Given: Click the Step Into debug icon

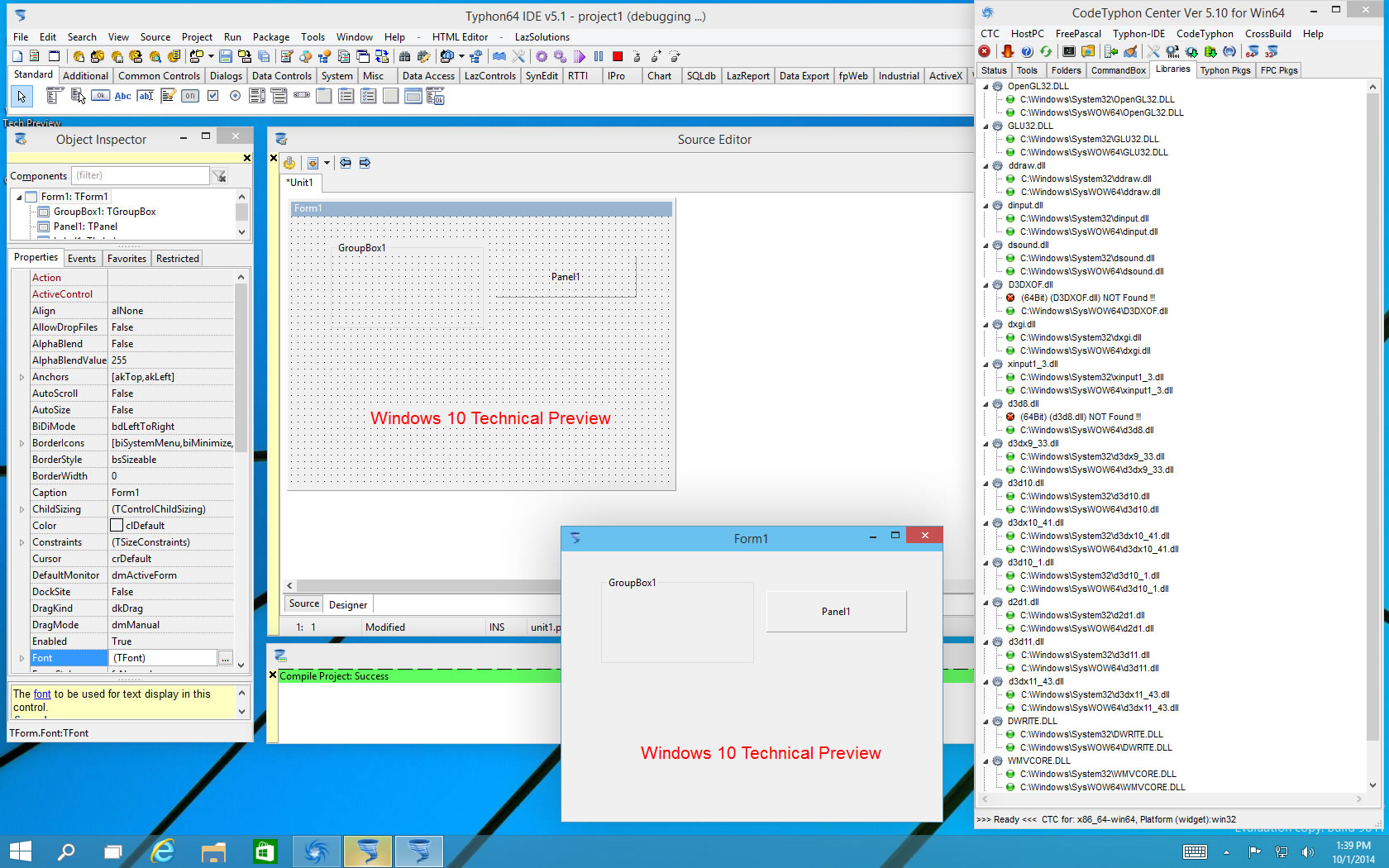Looking at the screenshot, I should tap(637, 56).
